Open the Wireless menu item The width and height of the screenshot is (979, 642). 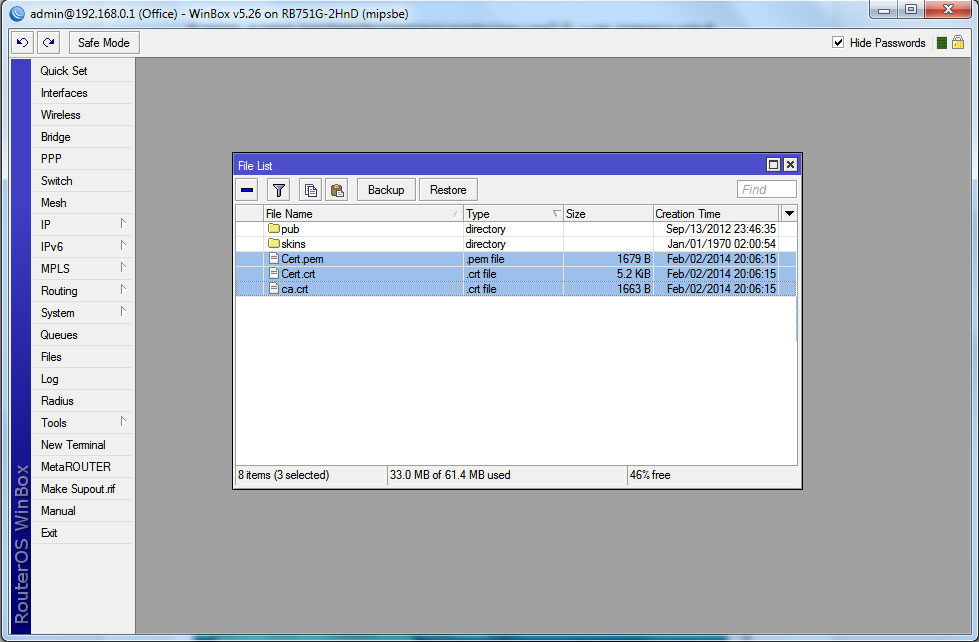[61, 115]
